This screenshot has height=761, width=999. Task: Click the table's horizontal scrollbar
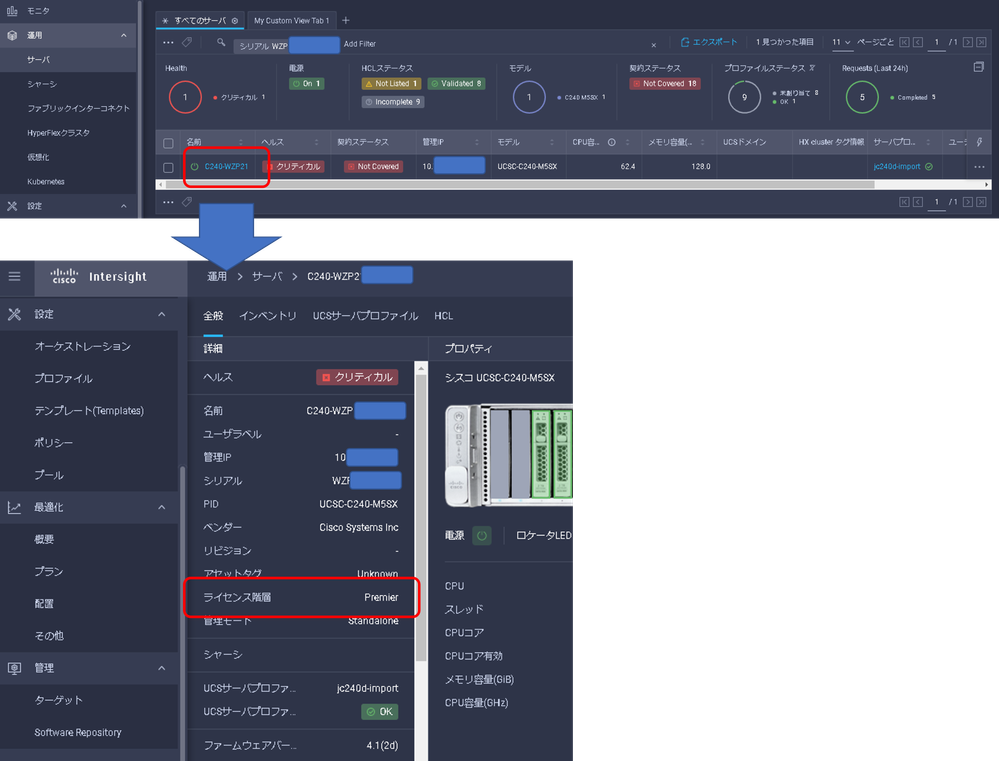pyautogui.click(x=519, y=185)
